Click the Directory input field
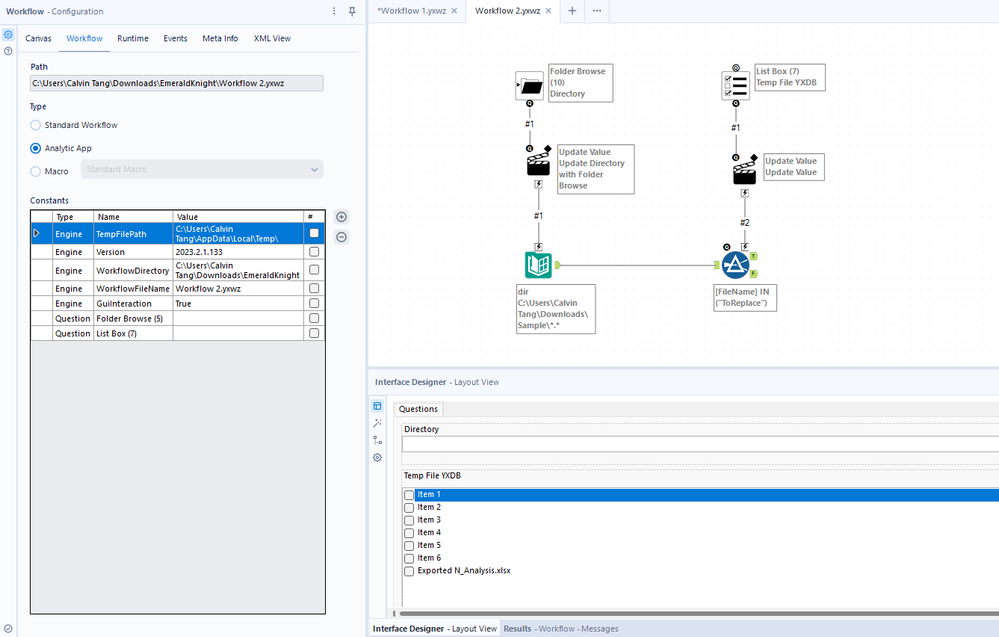This screenshot has width=999, height=637. [x=700, y=444]
